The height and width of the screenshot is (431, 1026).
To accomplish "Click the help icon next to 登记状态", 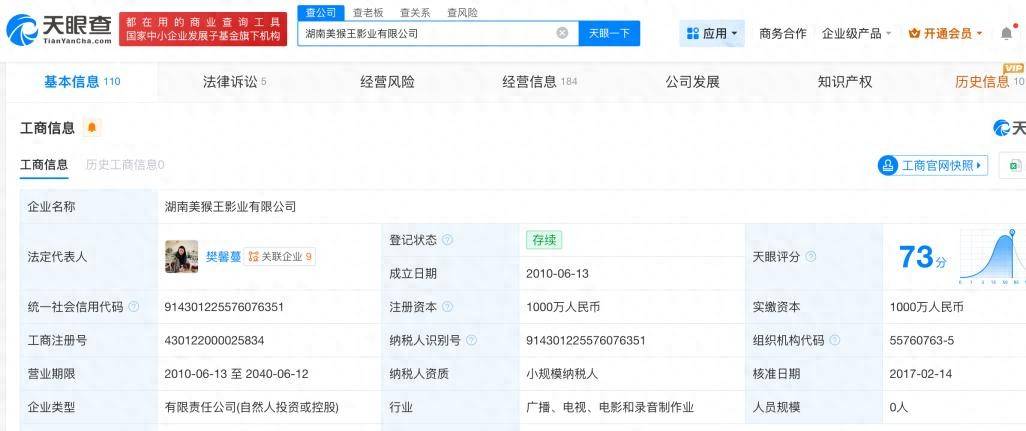I will pyautogui.click(x=448, y=240).
